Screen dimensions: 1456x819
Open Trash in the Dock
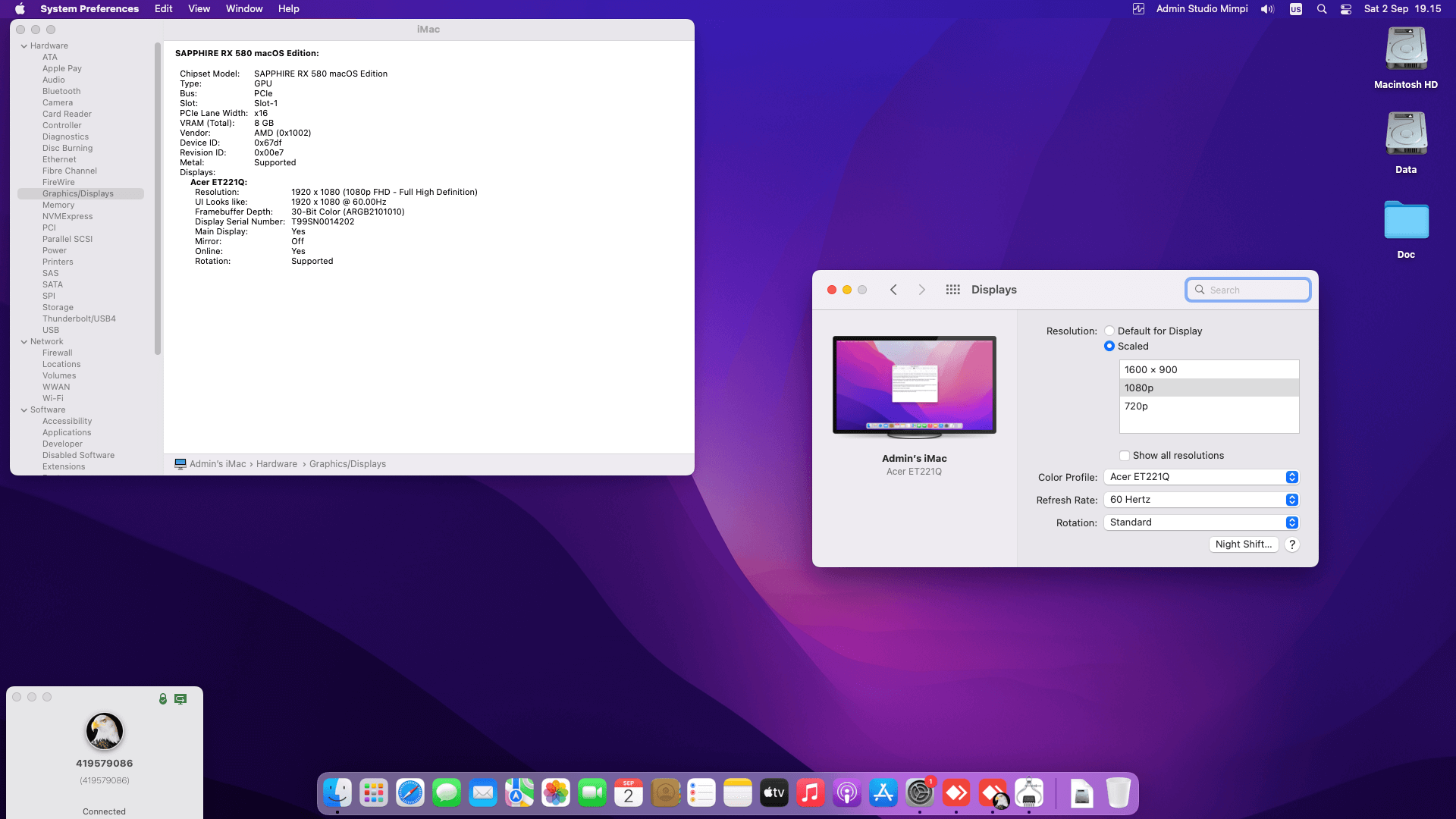point(1118,793)
